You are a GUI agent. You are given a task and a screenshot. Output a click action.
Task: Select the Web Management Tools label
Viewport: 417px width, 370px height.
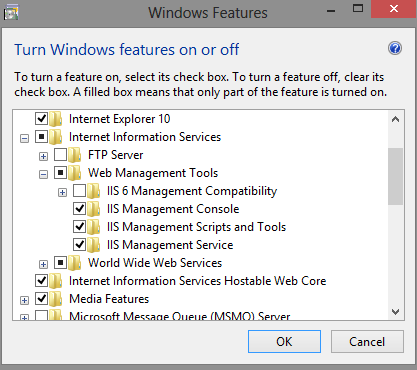pos(153,173)
